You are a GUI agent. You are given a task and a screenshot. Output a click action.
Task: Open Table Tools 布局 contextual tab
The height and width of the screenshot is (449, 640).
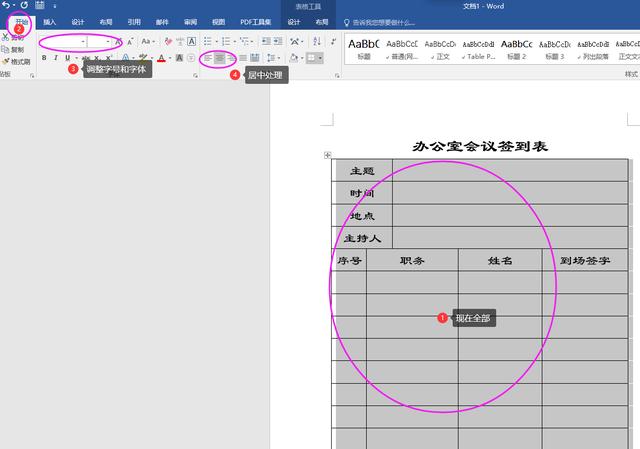(x=322, y=22)
